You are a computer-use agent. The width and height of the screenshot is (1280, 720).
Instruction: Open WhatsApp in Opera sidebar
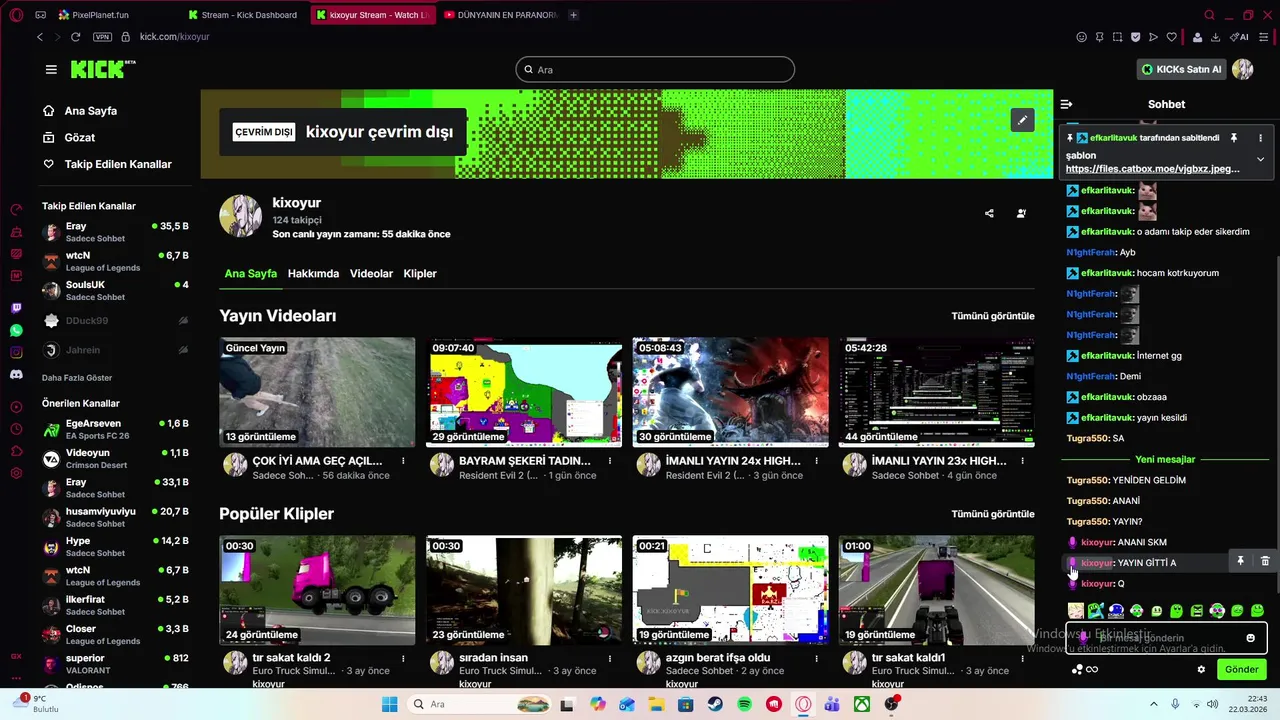point(16,330)
